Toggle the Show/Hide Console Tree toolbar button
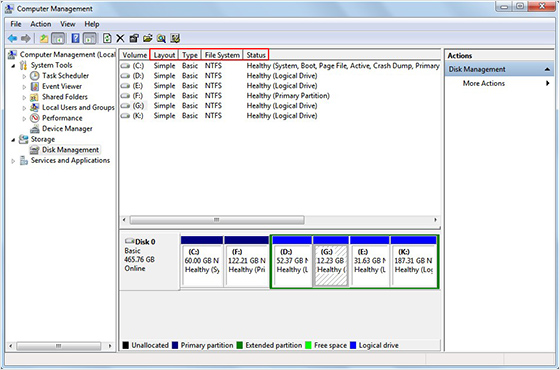Screen dimensions: 560x370 pyautogui.click(x=58, y=38)
